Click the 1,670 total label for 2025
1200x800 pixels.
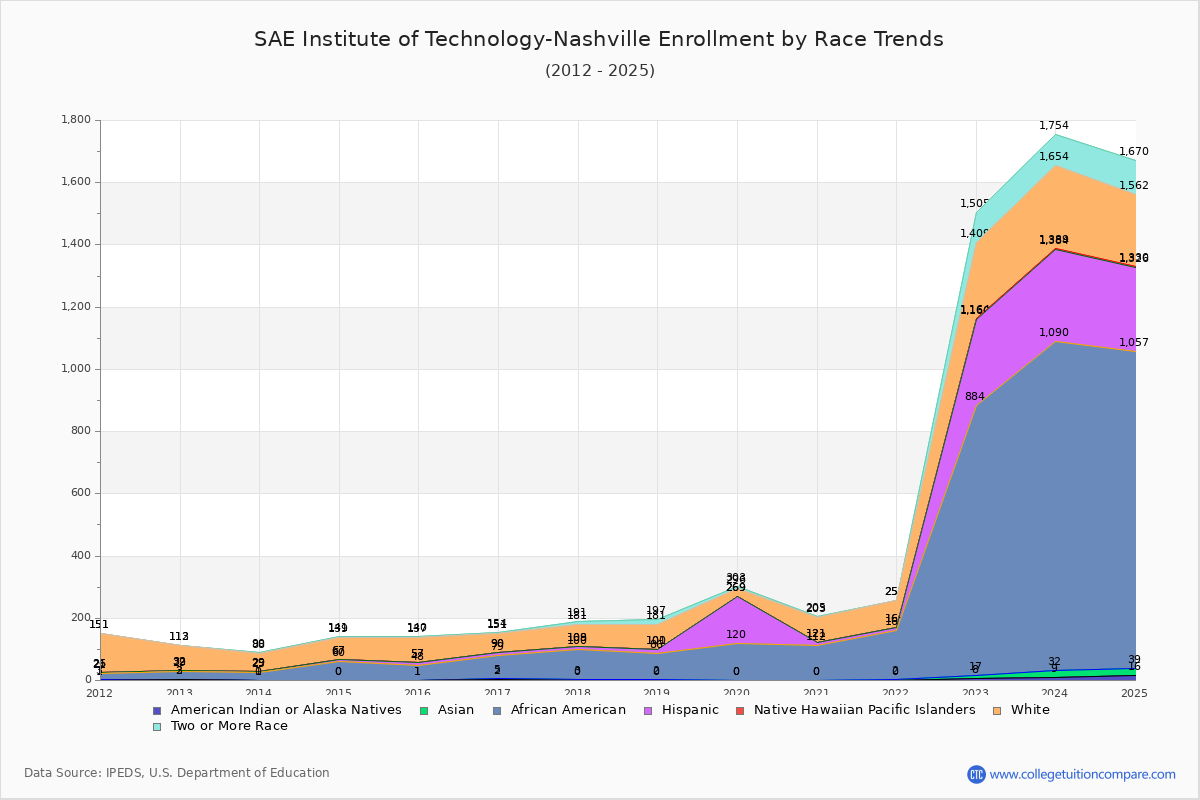pos(1133,152)
